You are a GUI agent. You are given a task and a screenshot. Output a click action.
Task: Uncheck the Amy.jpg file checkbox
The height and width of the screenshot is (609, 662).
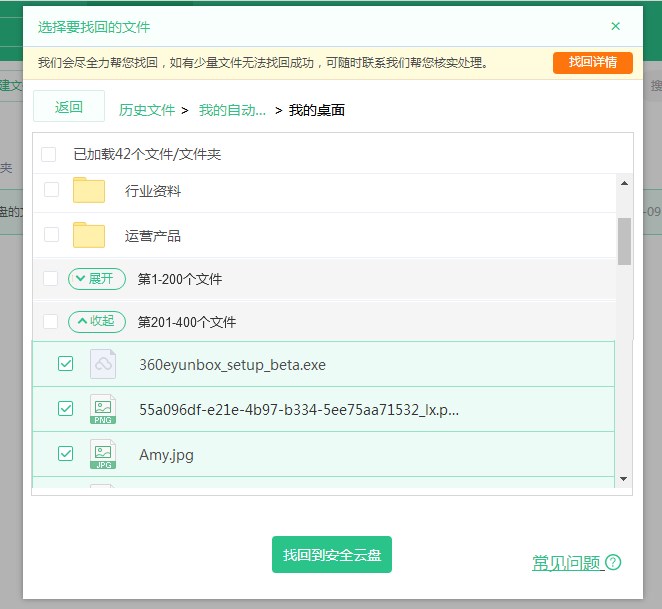point(66,454)
